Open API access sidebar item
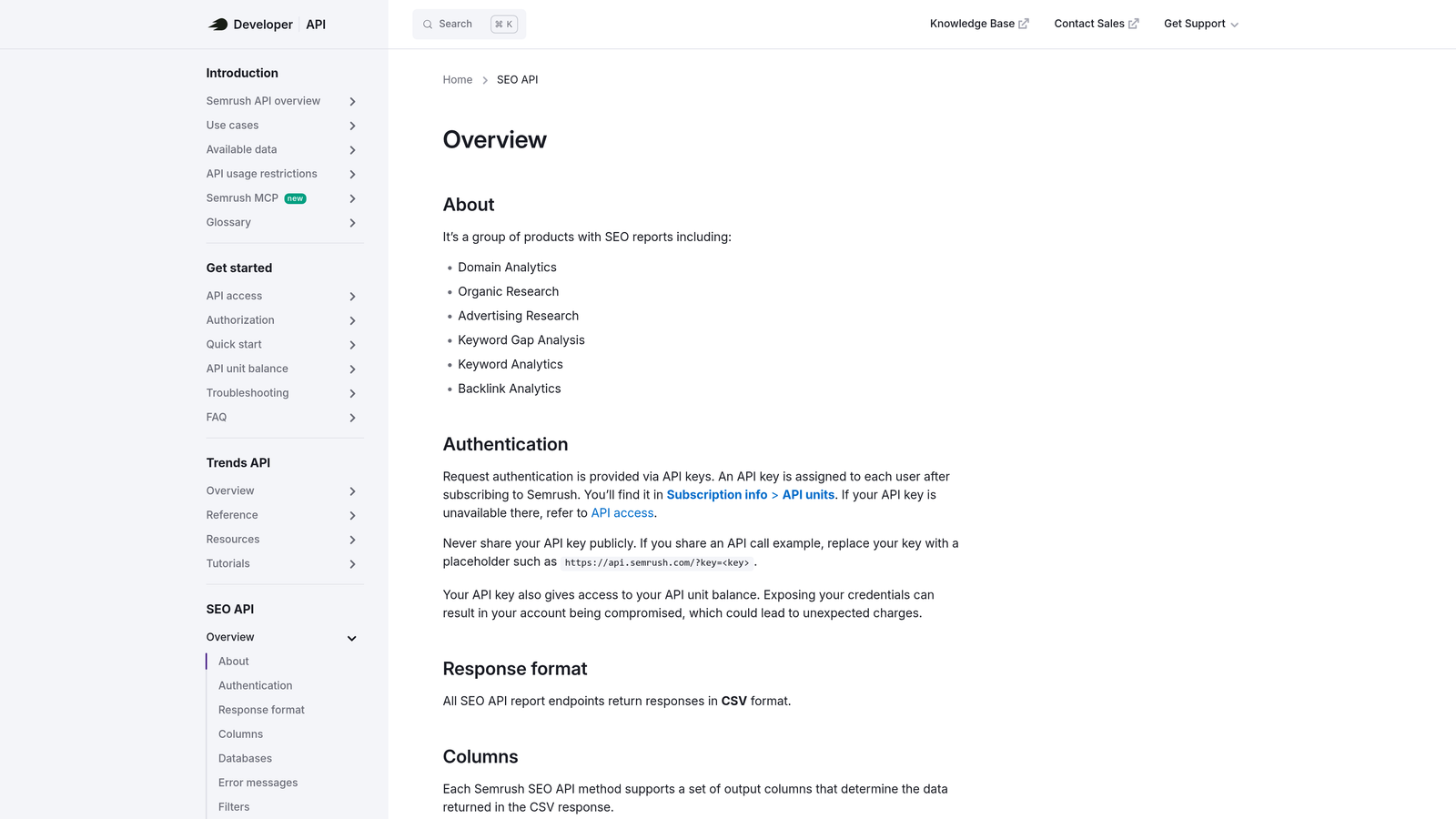 [x=234, y=296]
